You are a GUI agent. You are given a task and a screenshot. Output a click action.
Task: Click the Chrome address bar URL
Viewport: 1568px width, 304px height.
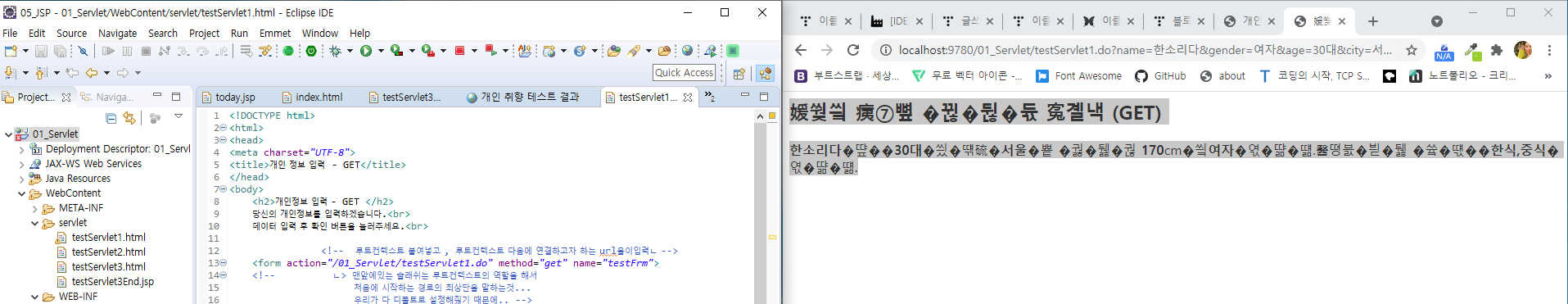pyautogui.click(x=1145, y=50)
